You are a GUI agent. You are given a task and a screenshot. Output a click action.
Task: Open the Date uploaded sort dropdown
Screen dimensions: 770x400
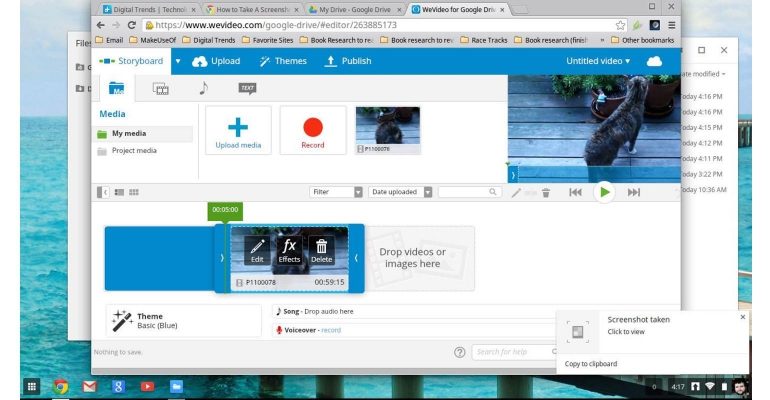point(400,192)
